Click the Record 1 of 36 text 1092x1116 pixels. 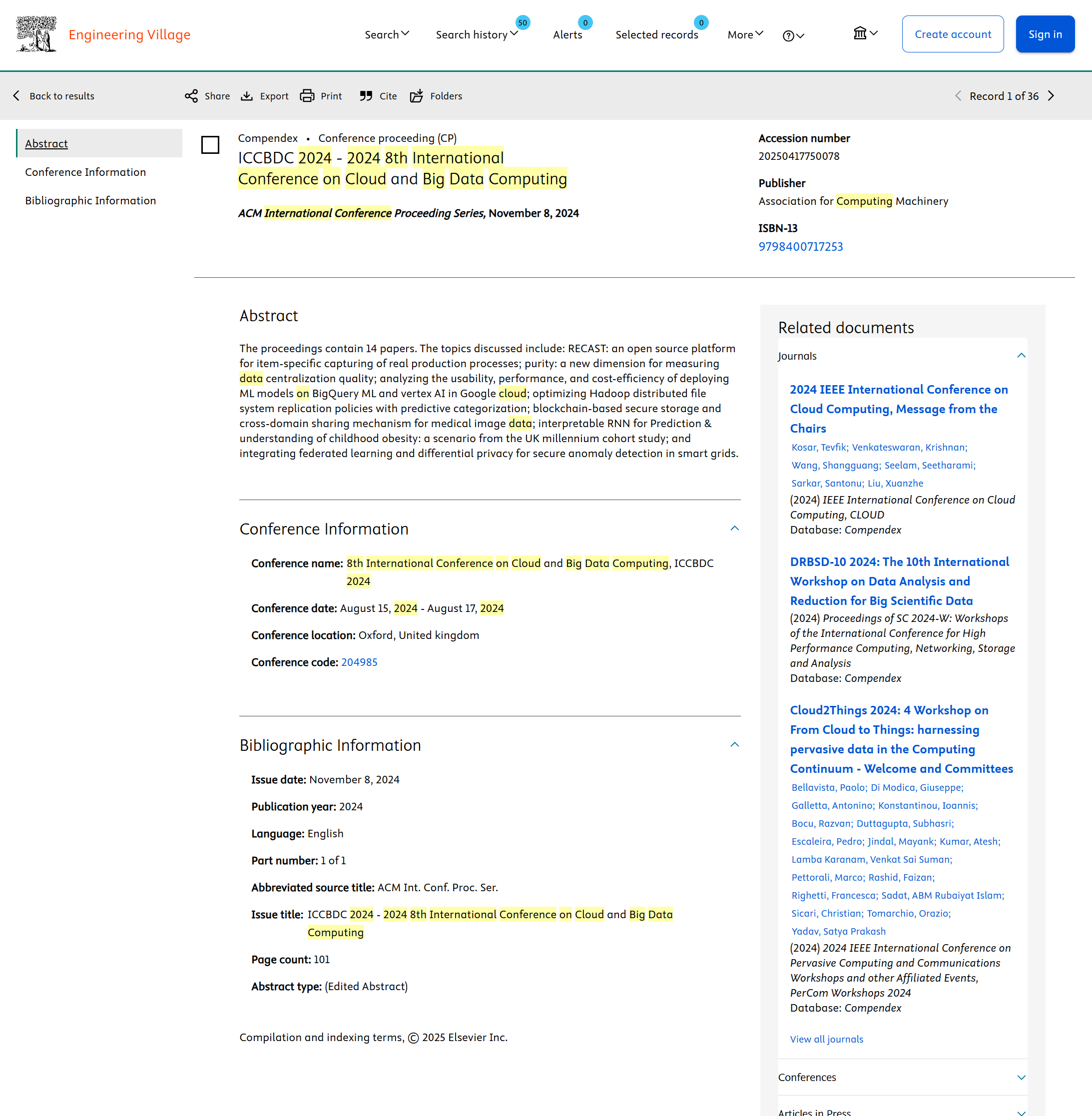[x=1004, y=96]
